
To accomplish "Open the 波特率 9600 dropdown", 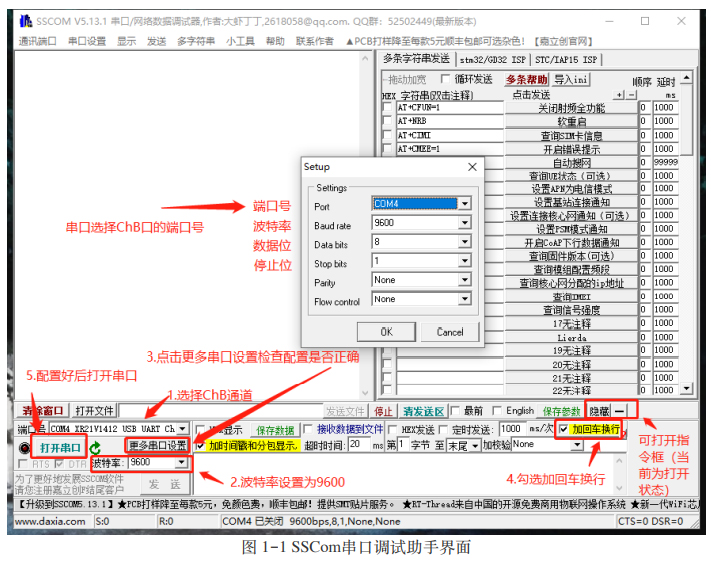I will coord(181,462).
